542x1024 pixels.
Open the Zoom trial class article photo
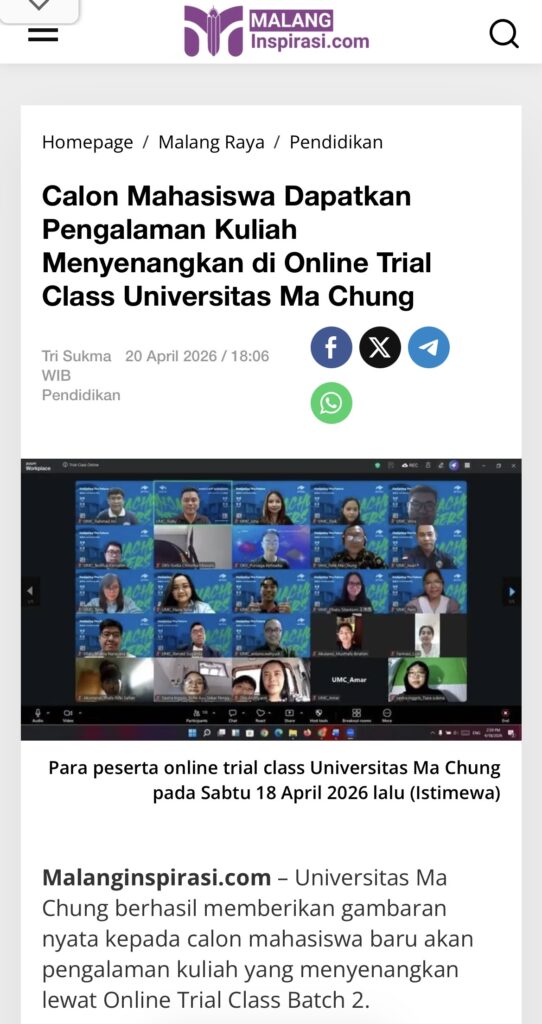coord(271,599)
